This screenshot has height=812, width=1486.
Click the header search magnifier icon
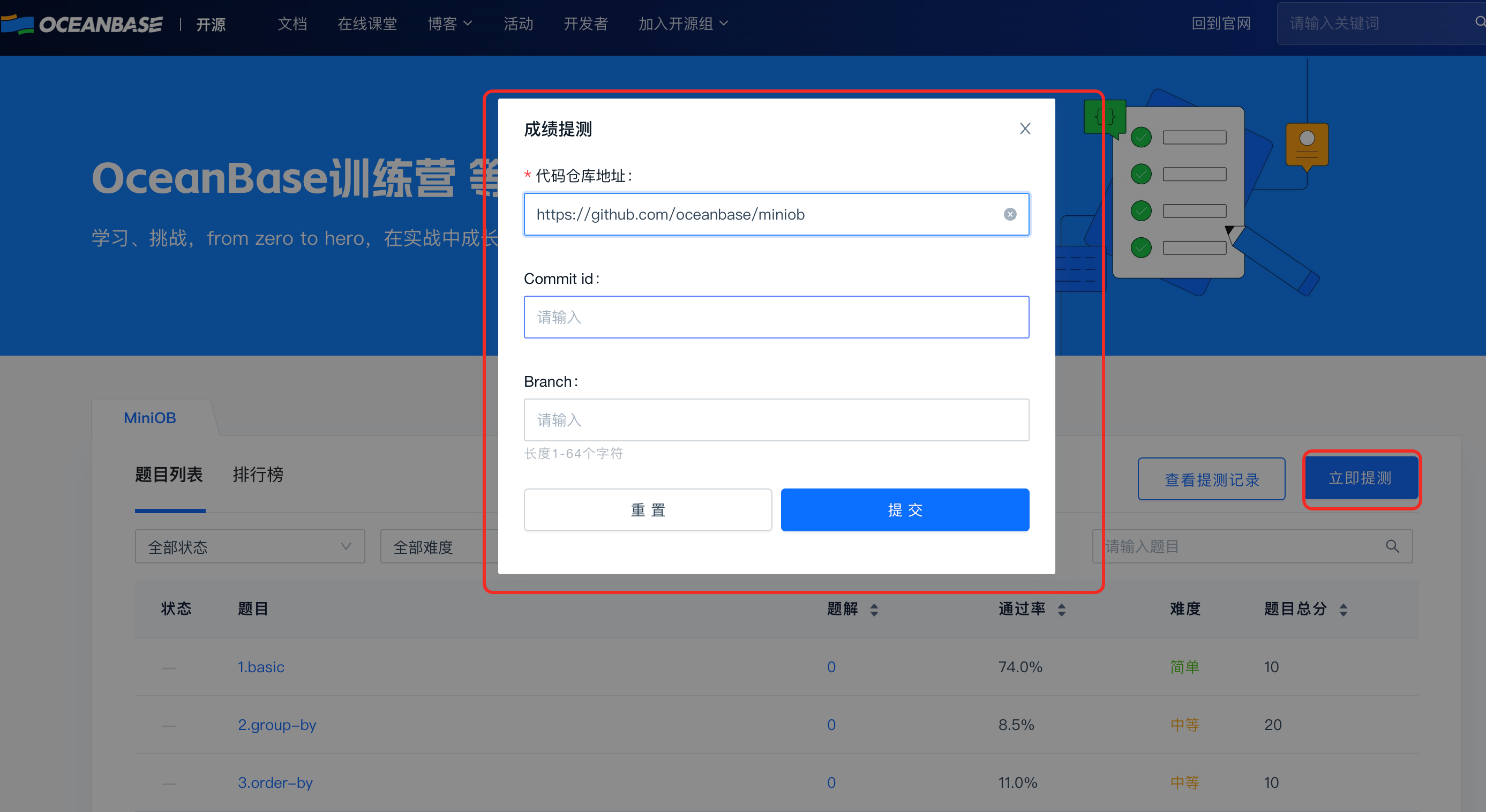click(1480, 22)
